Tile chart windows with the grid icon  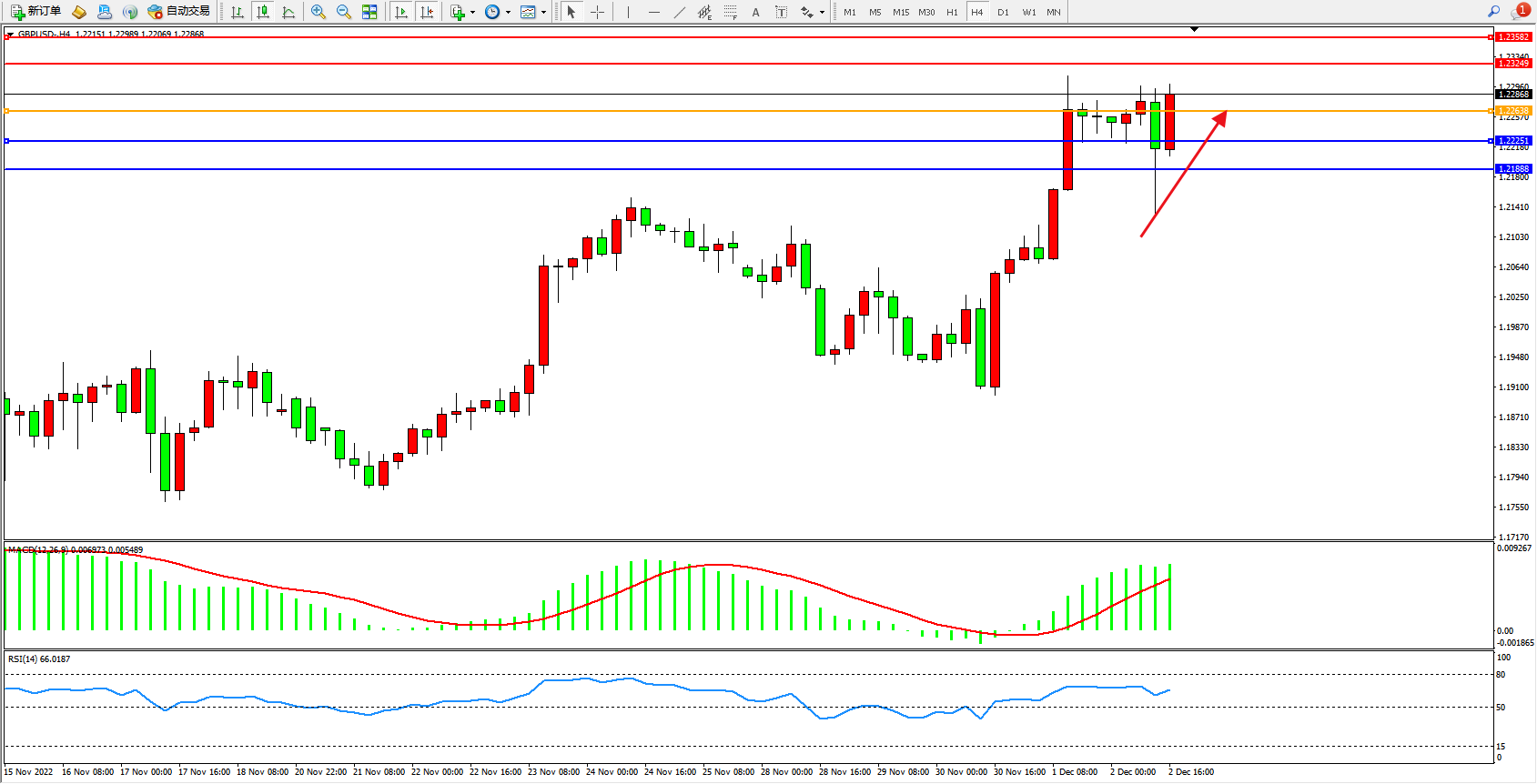[x=369, y=12]
